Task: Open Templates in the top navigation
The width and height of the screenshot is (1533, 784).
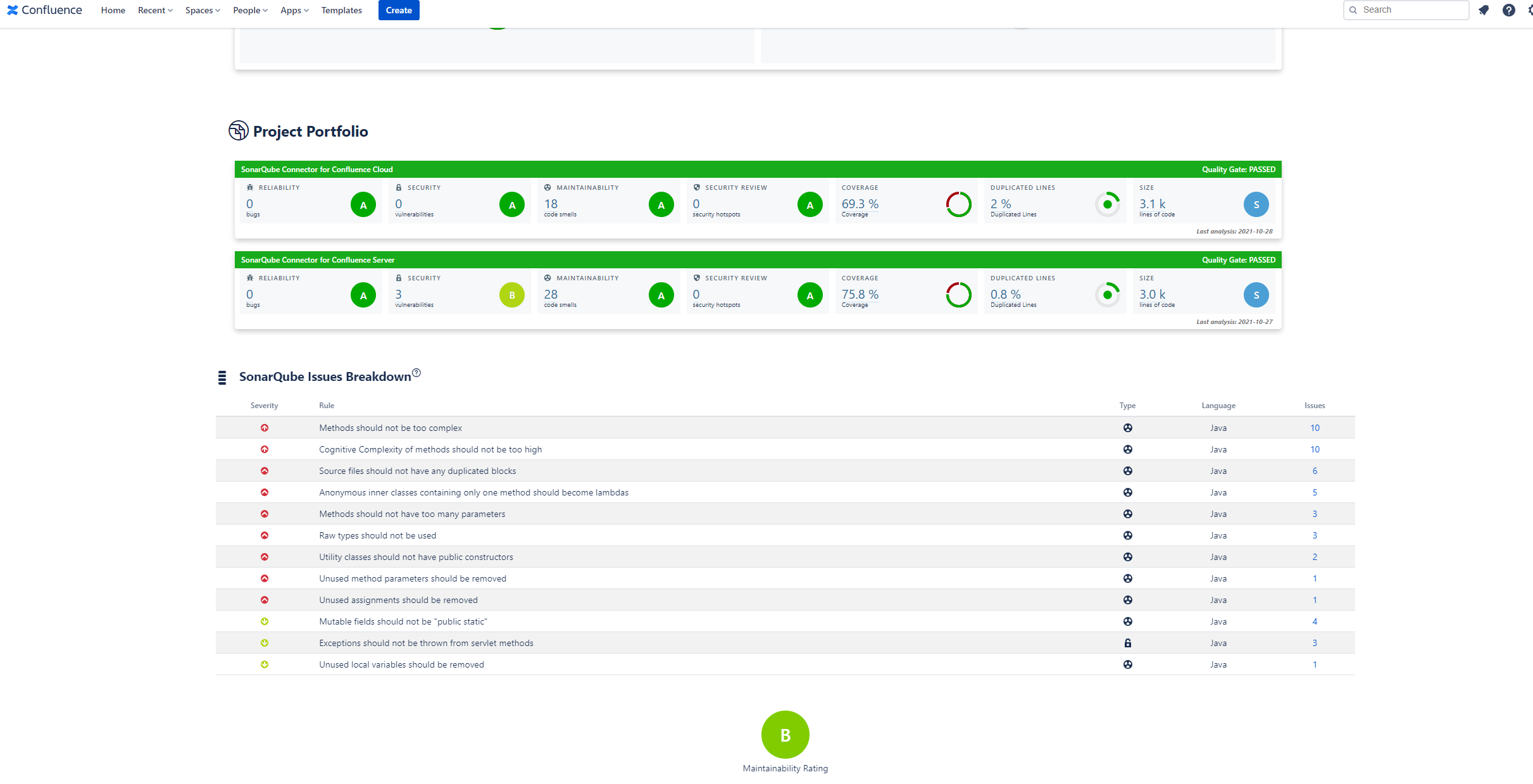Action: click(x=341, y=10)
